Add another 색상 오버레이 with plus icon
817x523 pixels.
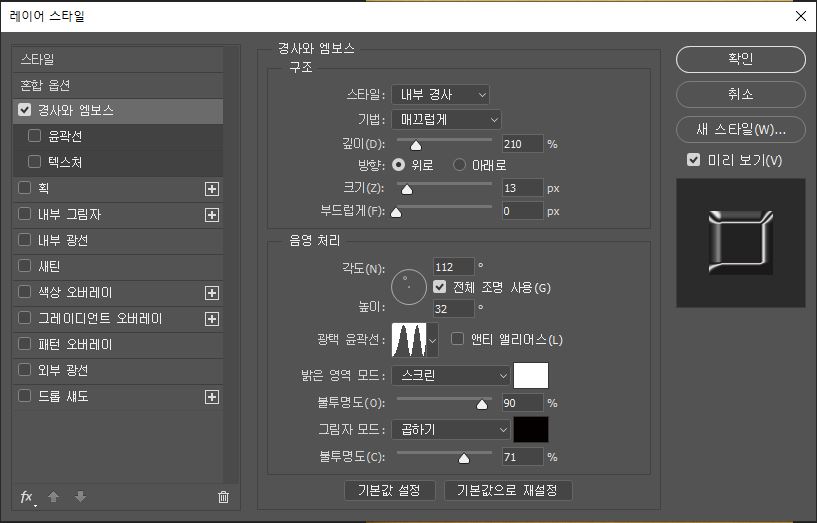(x=212, y=293)
